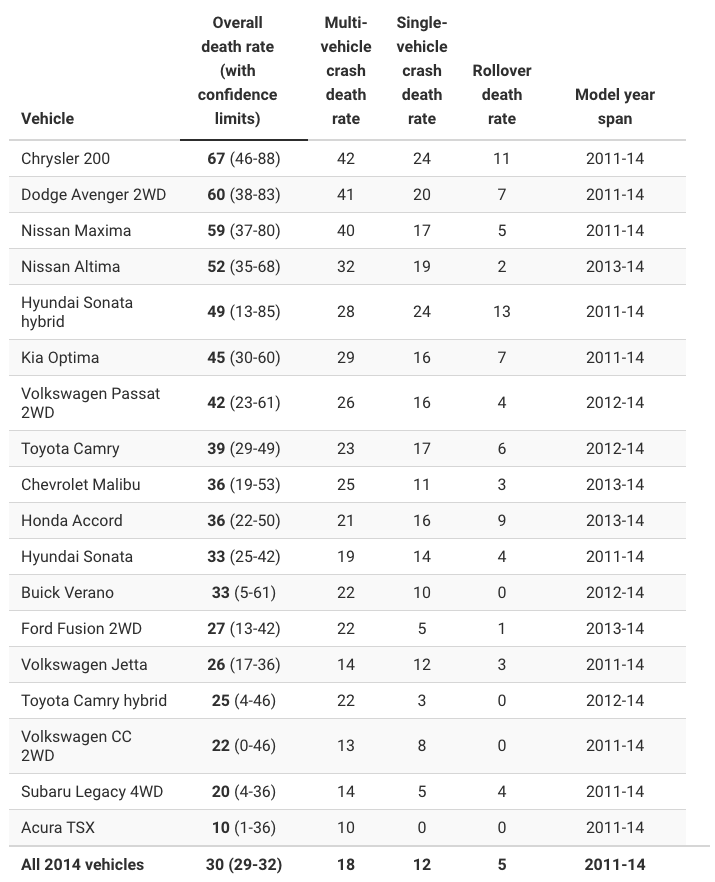This screenshot has height=882, width=715.
Task: Click the All 2014 vehicles summary row
Action: [82, 864]
